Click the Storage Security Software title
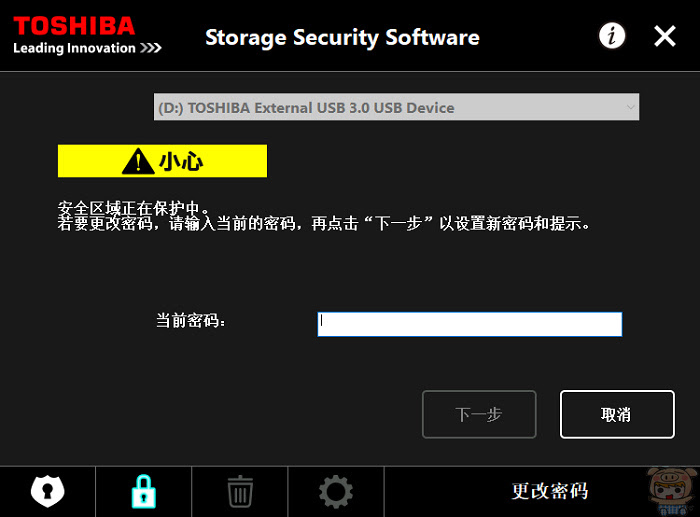The width and height of the screenshot is (700, 517). [342, 38]
